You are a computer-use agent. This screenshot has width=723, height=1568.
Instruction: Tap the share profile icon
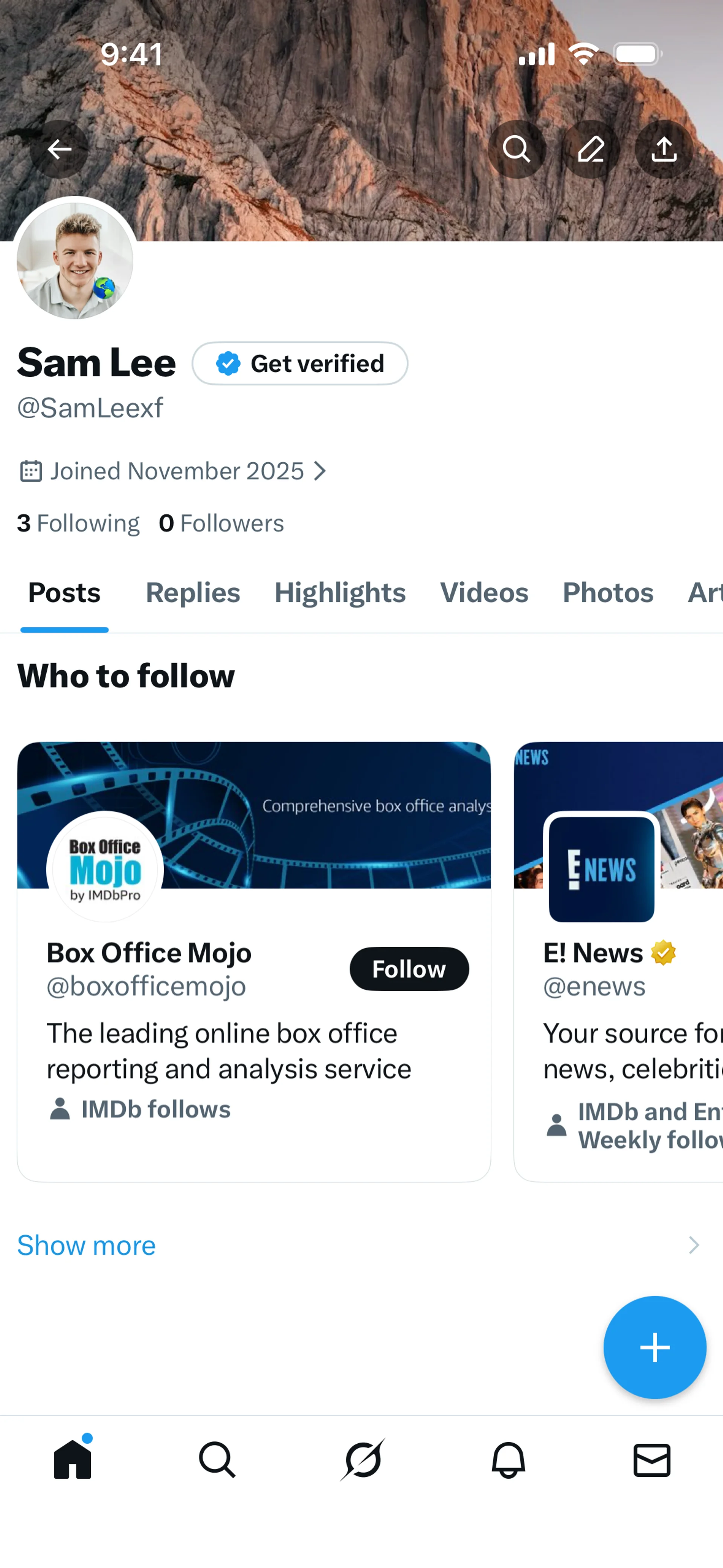664,149
